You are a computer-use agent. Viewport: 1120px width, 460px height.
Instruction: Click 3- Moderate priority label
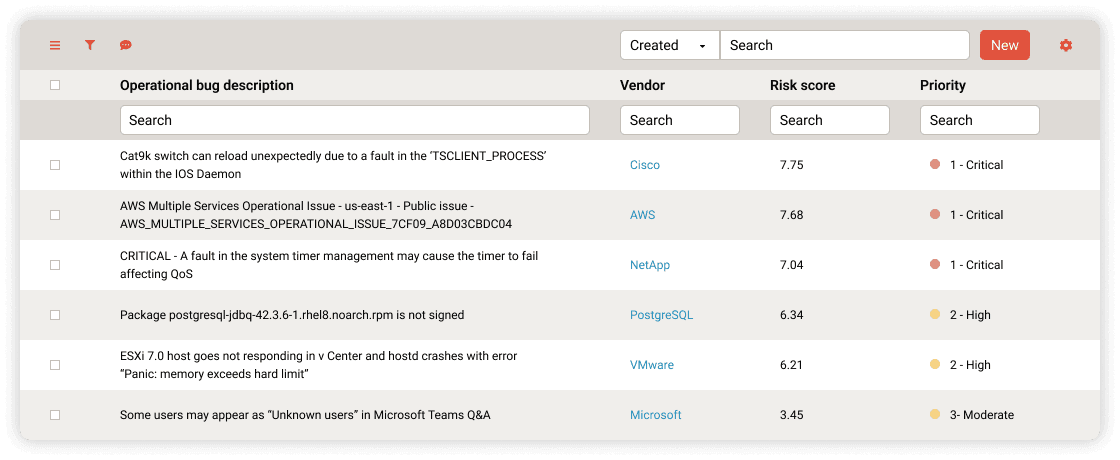point(981,415)
